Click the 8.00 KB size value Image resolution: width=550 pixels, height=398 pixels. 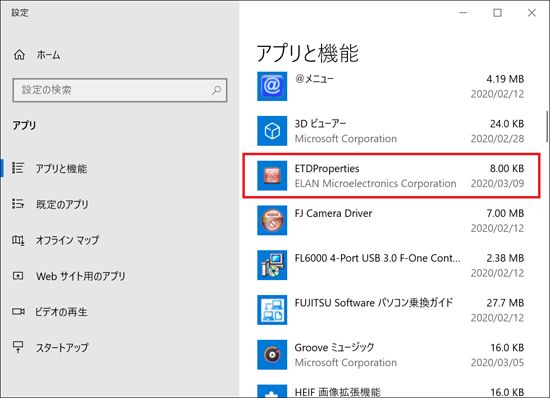tap(507, 169)
